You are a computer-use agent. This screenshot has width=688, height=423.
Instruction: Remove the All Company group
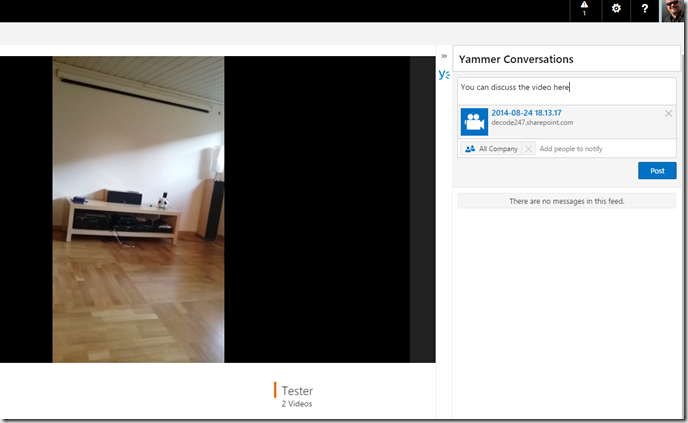click(x=528, y=149)
